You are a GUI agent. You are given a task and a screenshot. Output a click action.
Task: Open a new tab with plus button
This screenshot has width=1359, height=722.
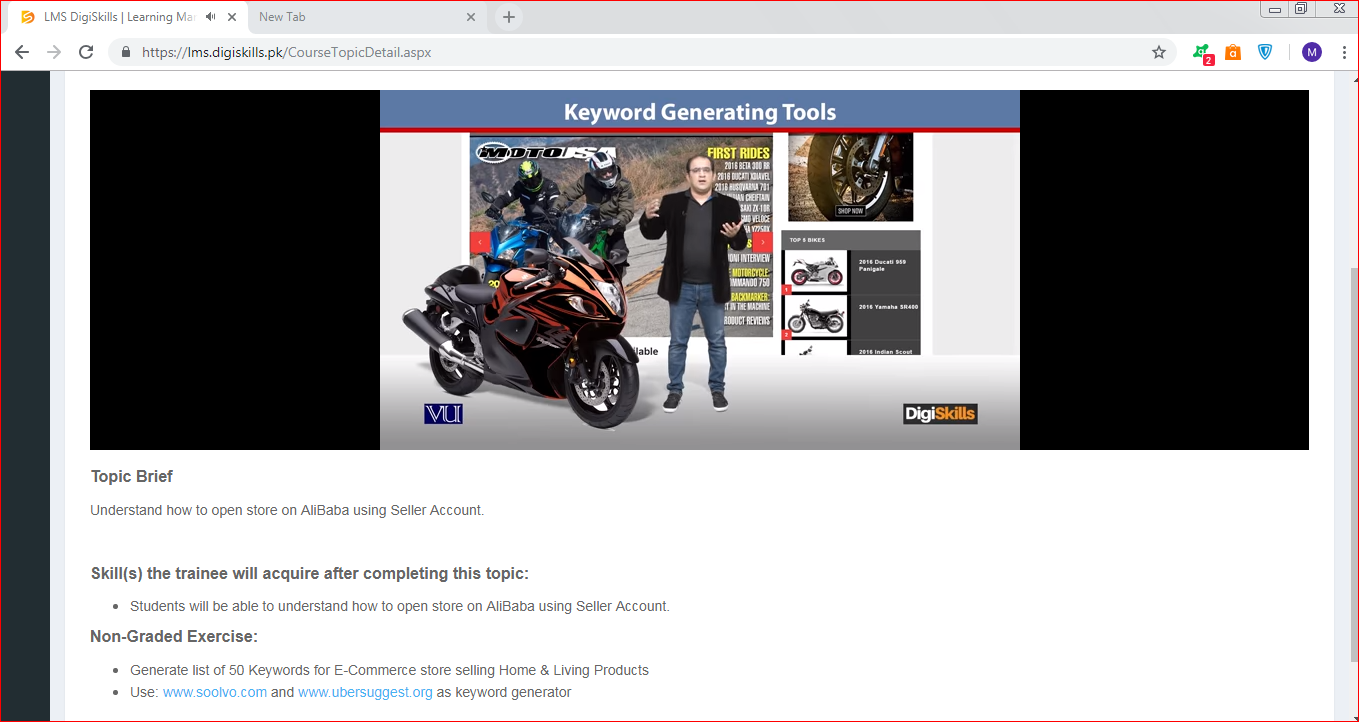[x=509, y=17]
